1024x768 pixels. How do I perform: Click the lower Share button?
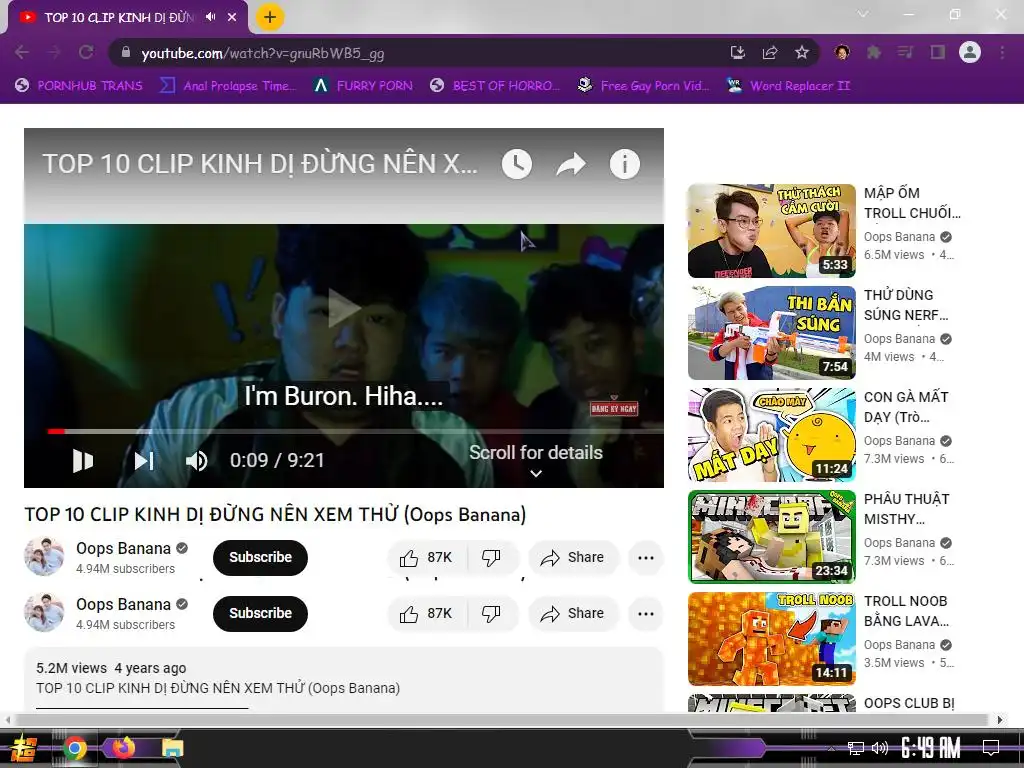coord(573,613)
